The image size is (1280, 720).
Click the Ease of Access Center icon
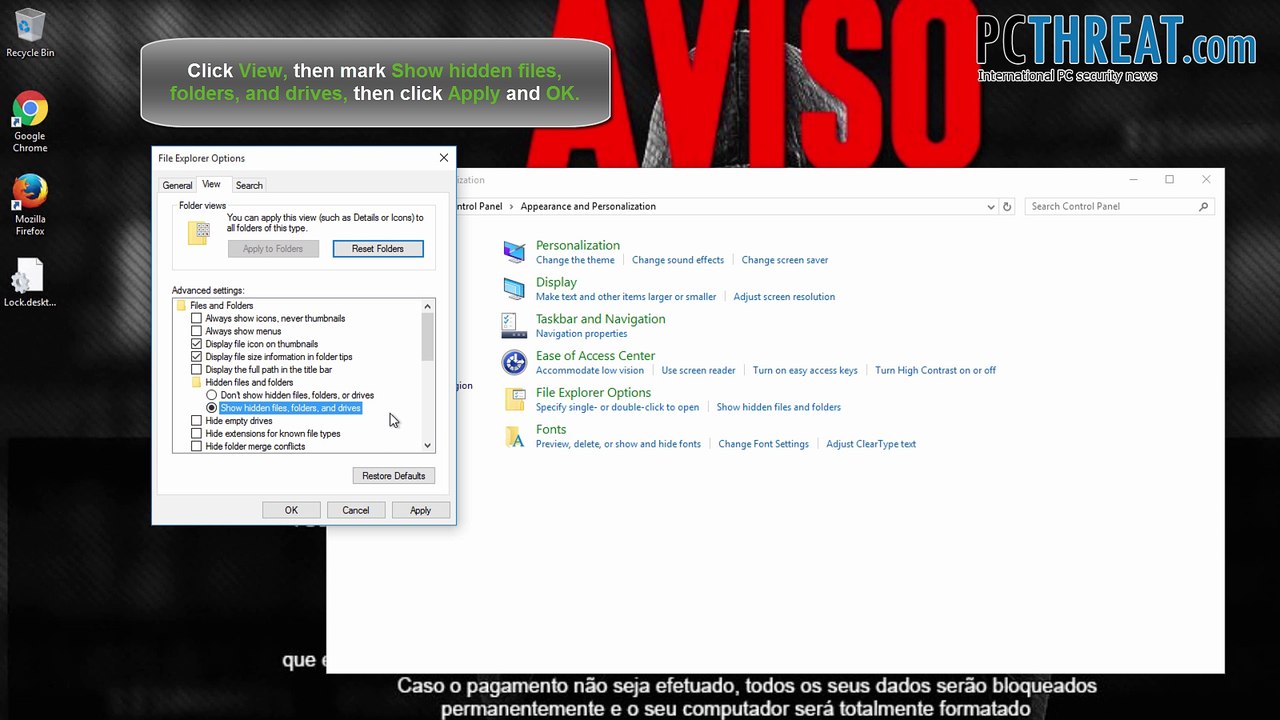514,362
